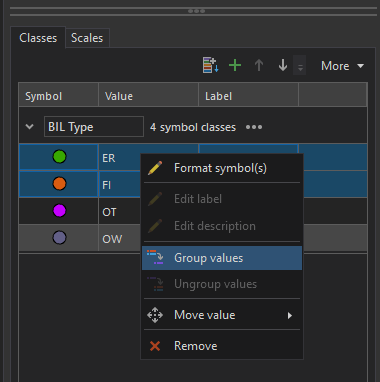Open the Move value submenu
380x382 pixels.
click(x=222, y=315)
